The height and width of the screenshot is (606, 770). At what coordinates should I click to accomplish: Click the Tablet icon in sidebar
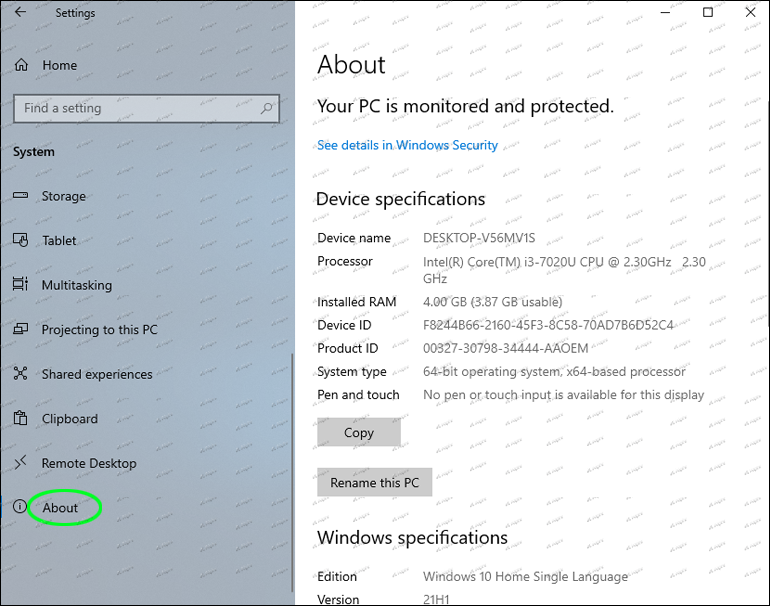coord(21,240)
